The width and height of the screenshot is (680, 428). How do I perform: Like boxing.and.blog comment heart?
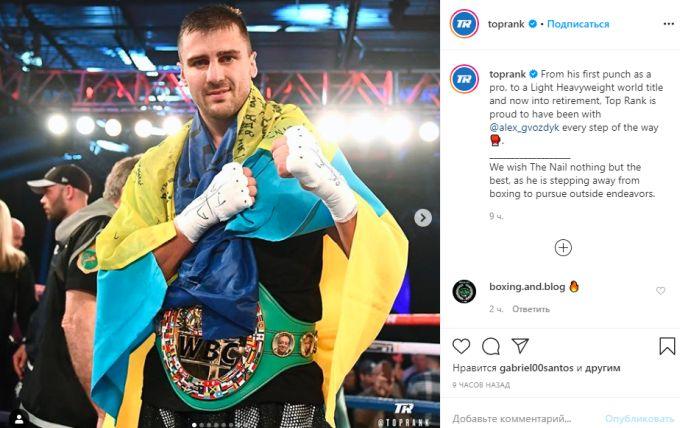[660, 291]
